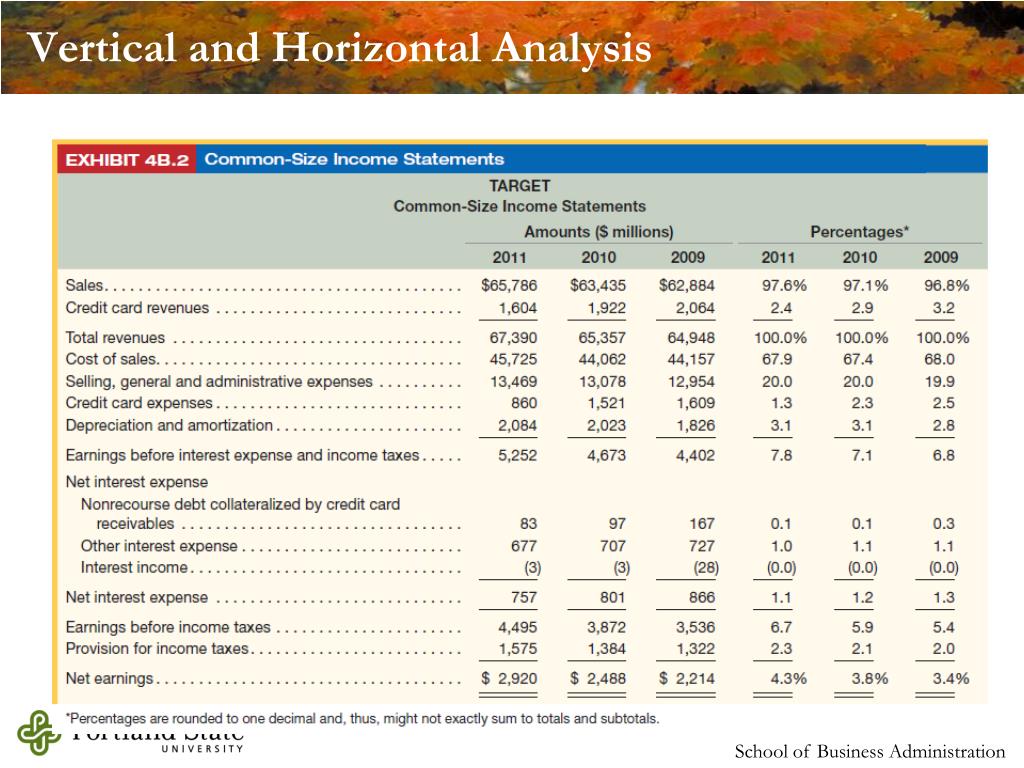The image size is (1024, 768).
Task: Click 'Common-Size Income Statements' blue header text
Action: [x=354, y=159]
